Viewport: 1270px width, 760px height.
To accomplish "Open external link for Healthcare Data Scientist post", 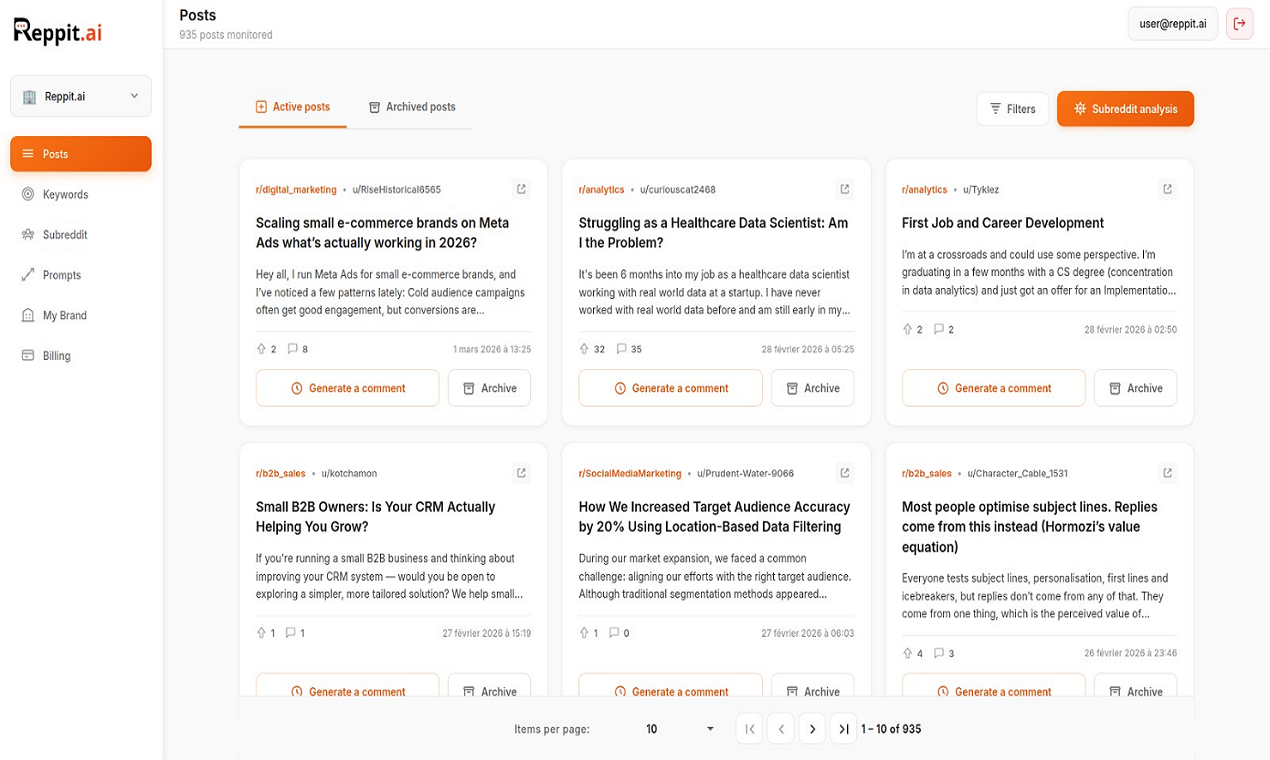I will pyautogui.click(x=844, y=189).
